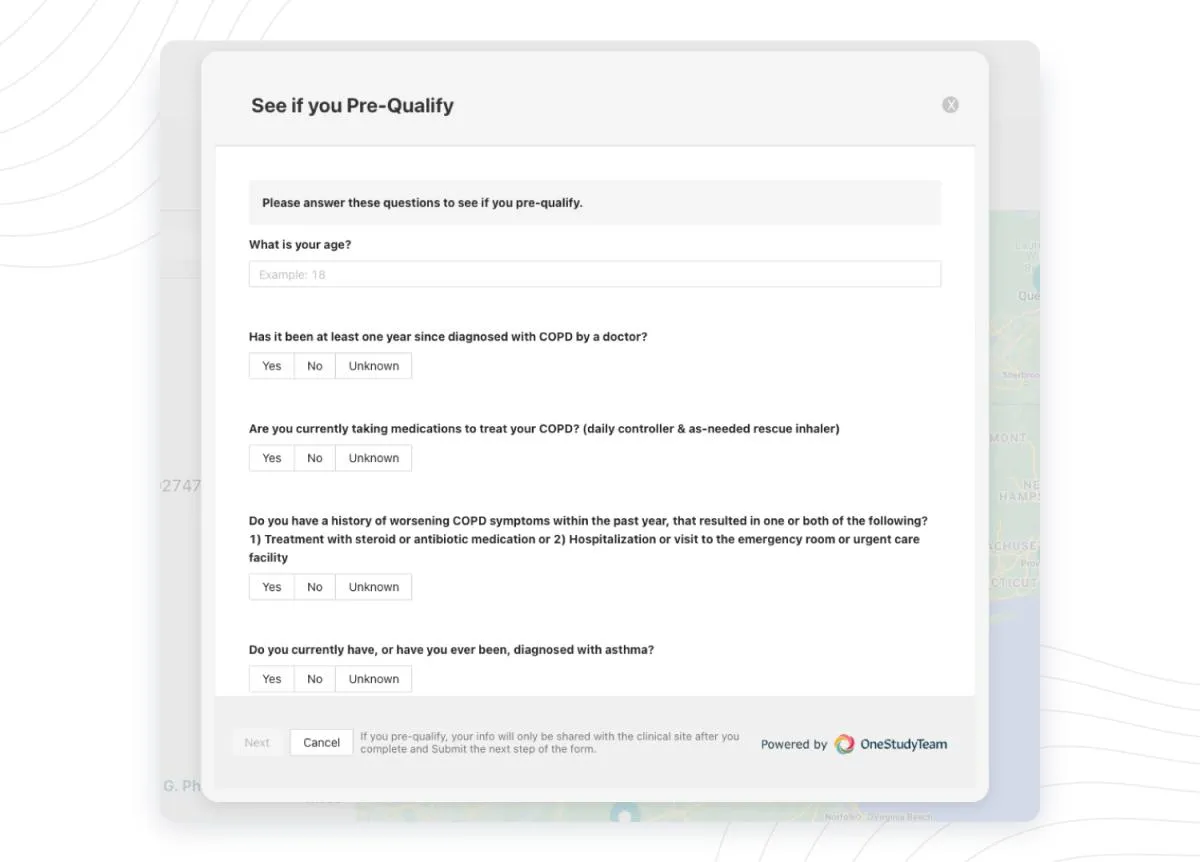This screenshot has height=862, width=1200.
Task: Choose Unknown for the COPD medications question
Action: pos(373,457)
